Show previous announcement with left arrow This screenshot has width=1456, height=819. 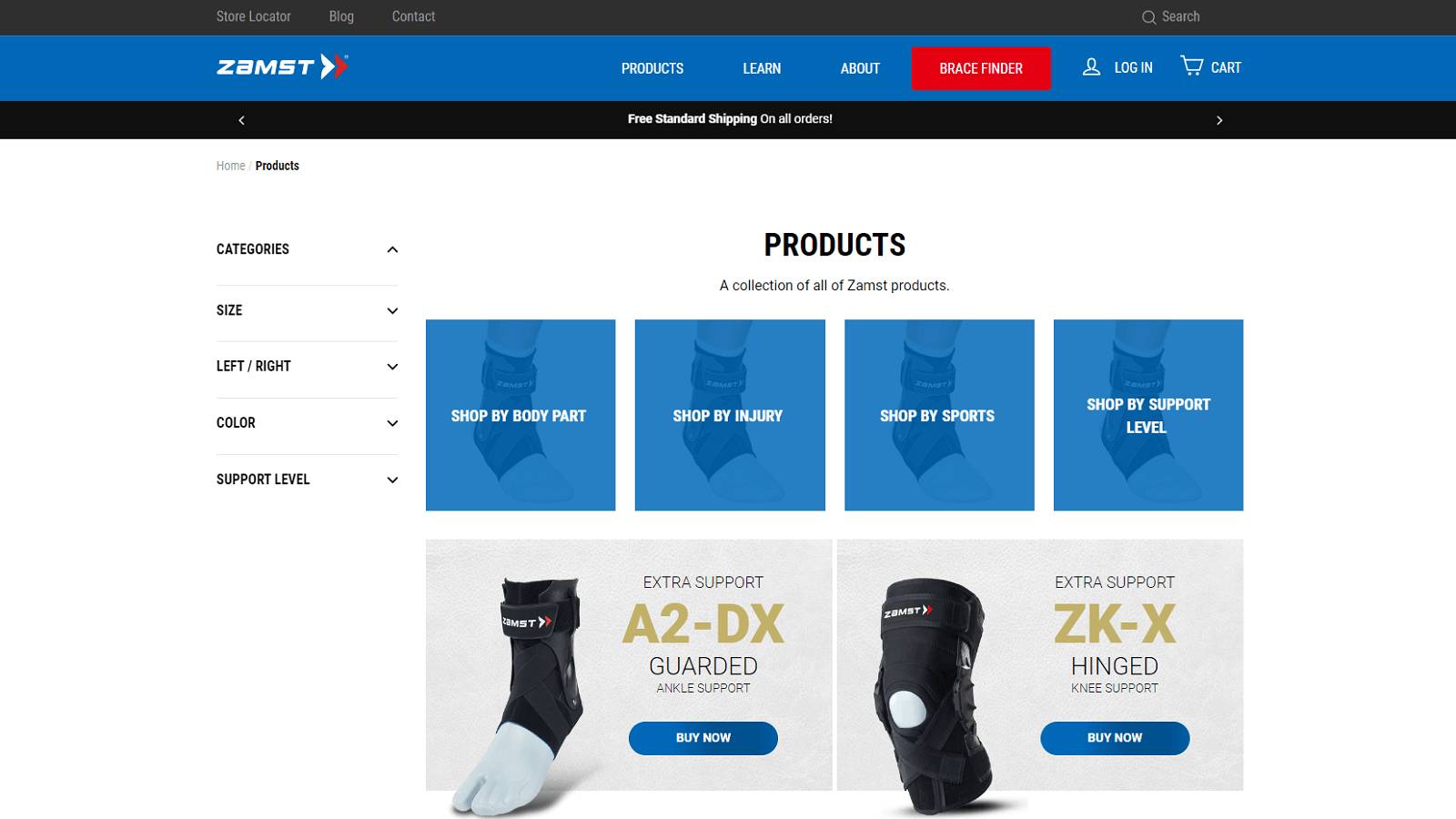pos(241,120)
